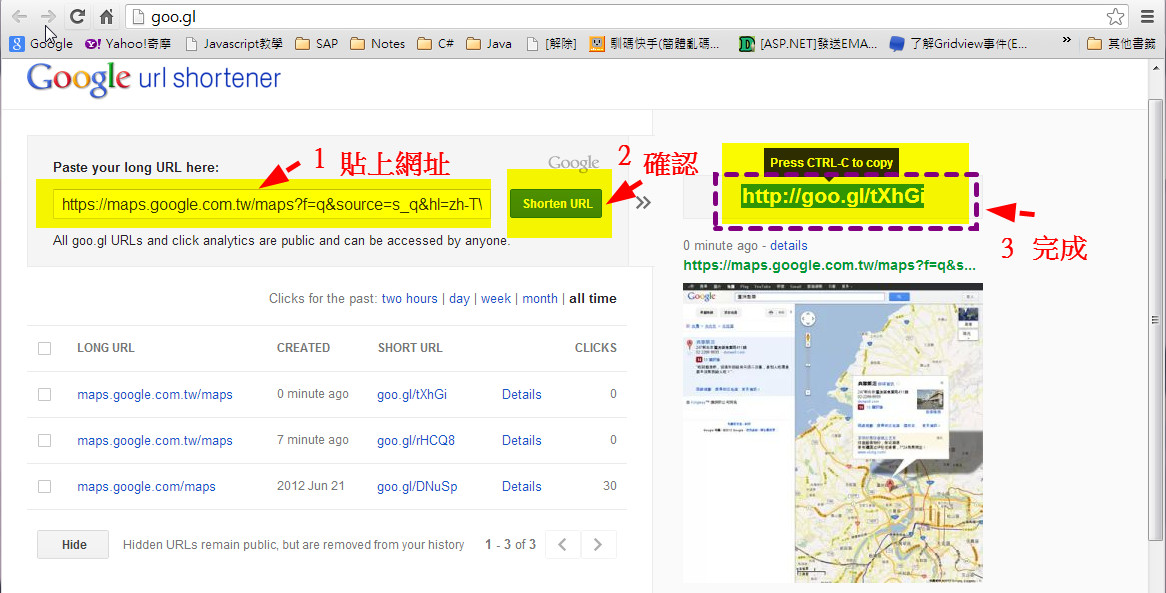Open long URL link in the rHCQ8 row
This screenshot has height=593, width=1166.
coord(155,440)
